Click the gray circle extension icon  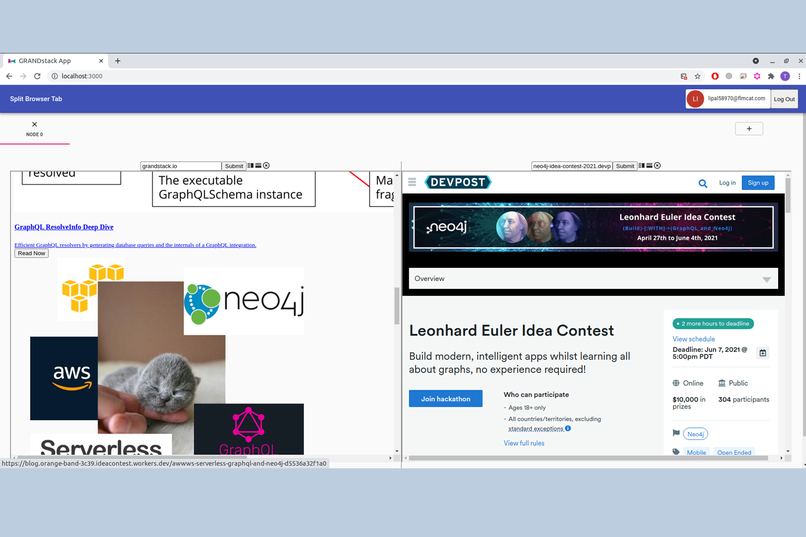(728, 76)
